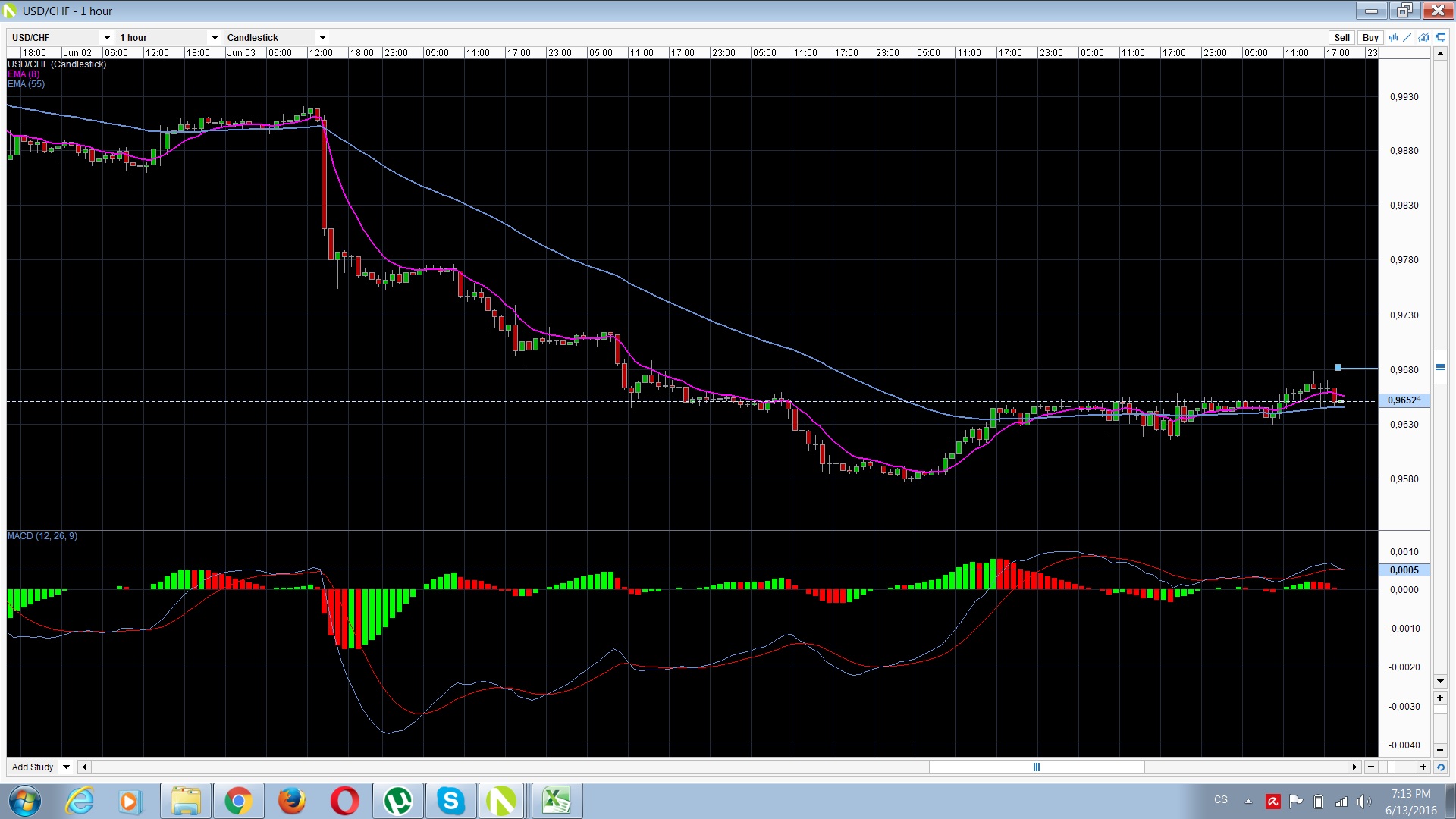The image size is (1456, 819).
Task: Click the detach chart window icon
Action: tap(1440, 37)
